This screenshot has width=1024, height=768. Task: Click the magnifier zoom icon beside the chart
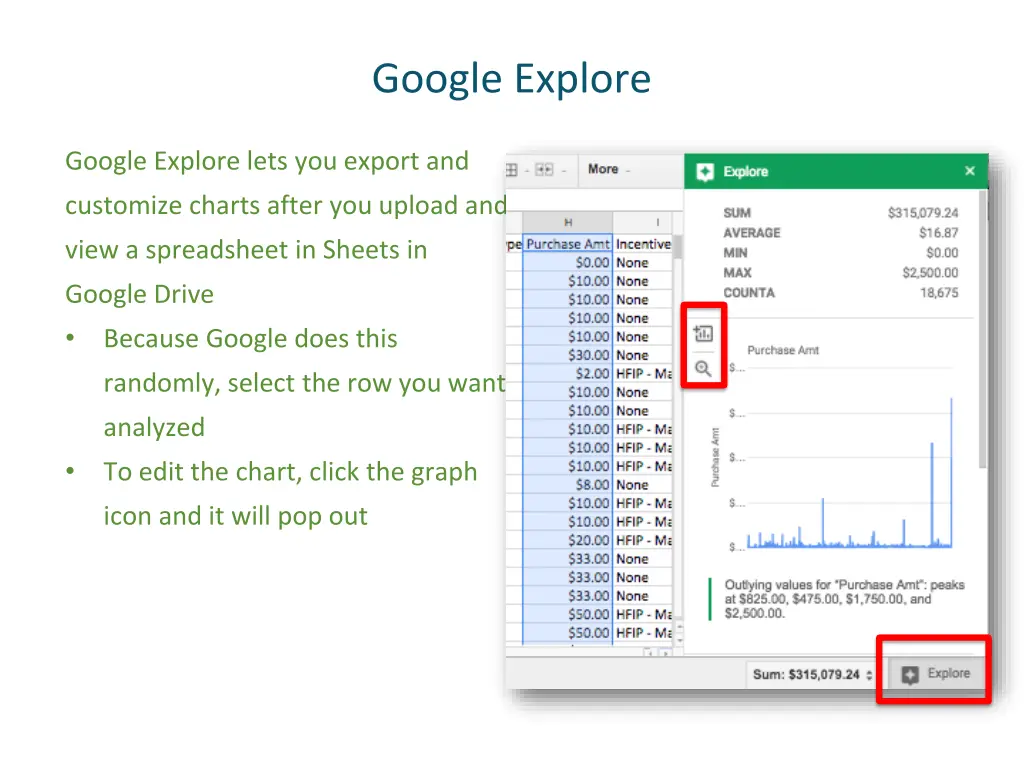click(703, 368)
